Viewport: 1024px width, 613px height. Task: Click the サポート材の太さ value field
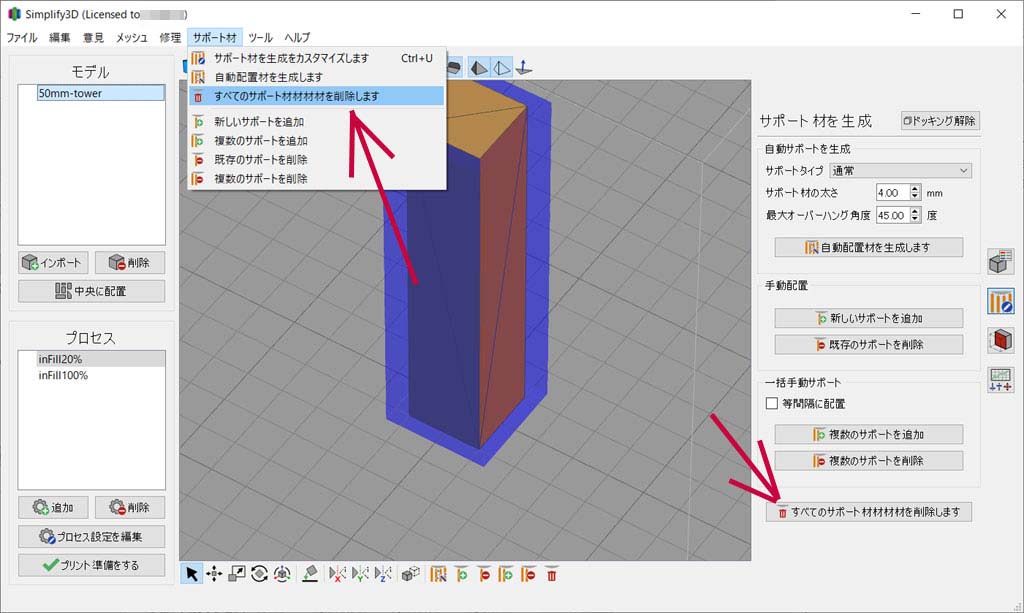point(890,192)
